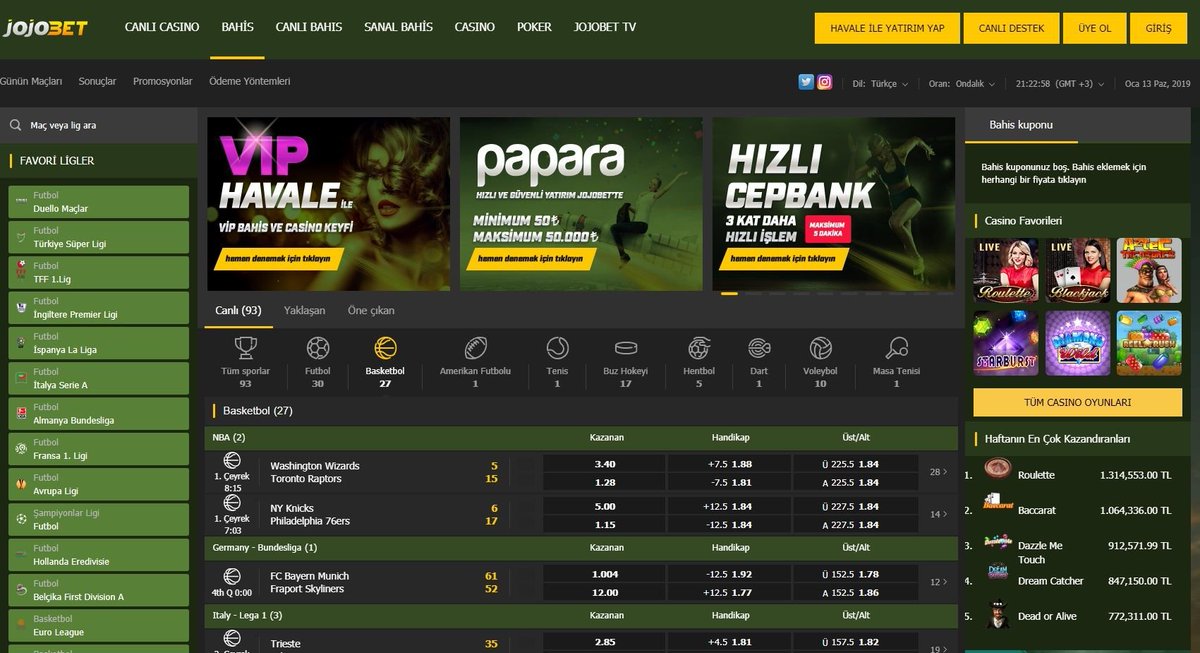This screenshot has width=1200, height=653.
Task: Select the Hentbol sport icon
Action: (x=699, y=348)
